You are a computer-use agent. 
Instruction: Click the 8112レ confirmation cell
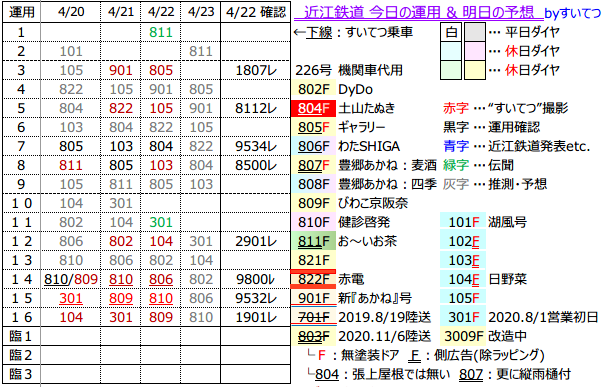256,108
